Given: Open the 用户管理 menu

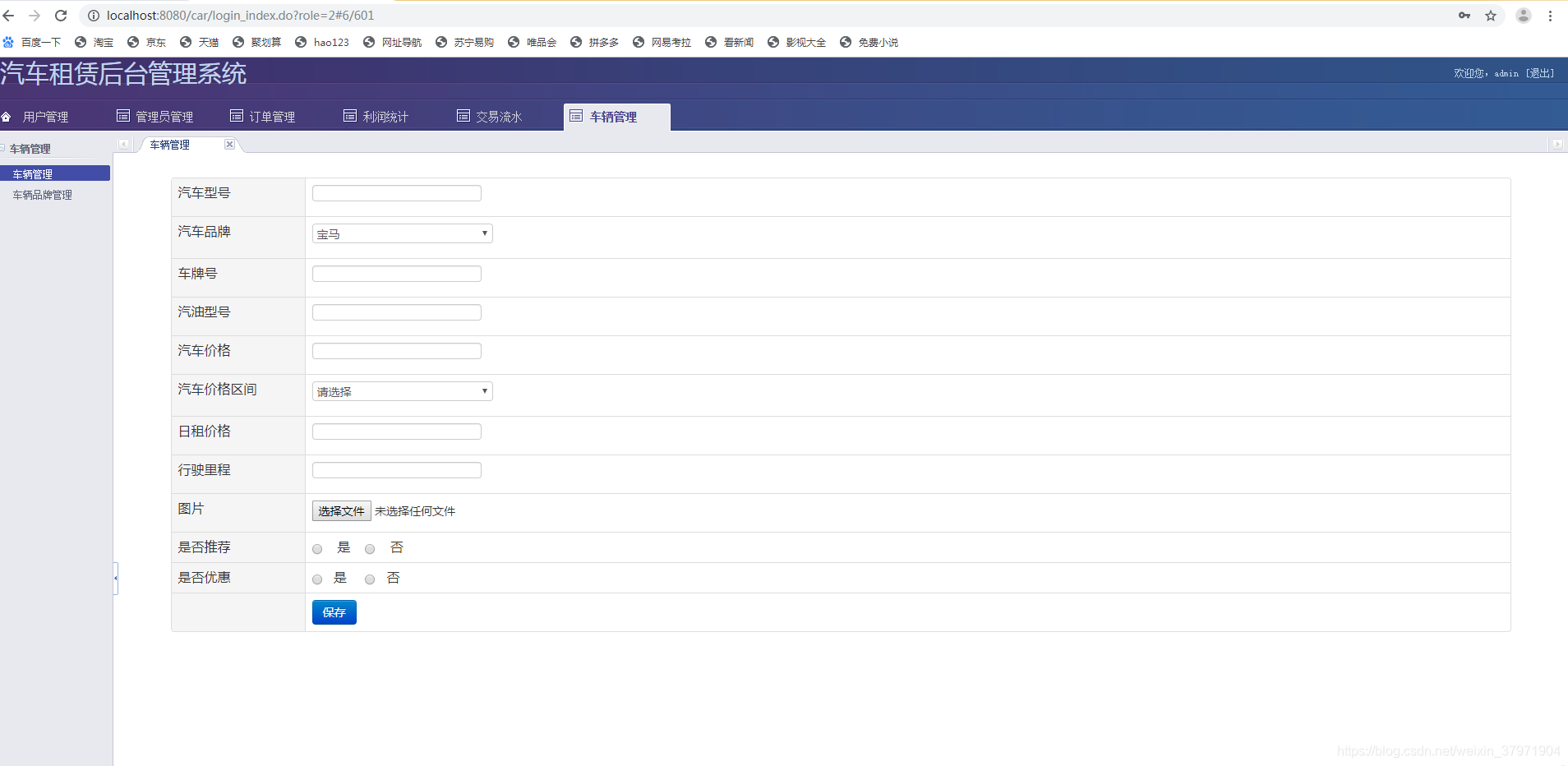Looking at the screenshot, I should coord(36,117).
